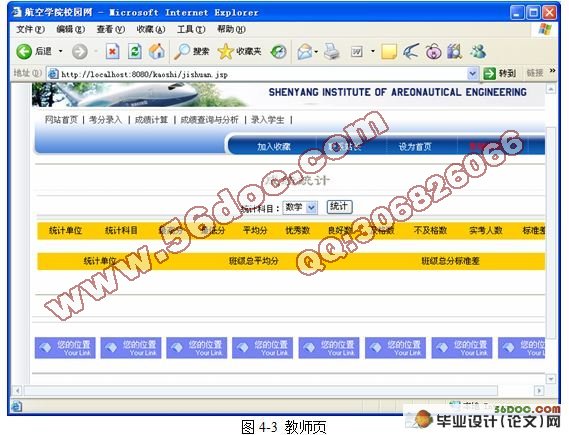Open Favorites star icon
The width and height of the screenshot is (569, 435).
(x=225, y=52)
